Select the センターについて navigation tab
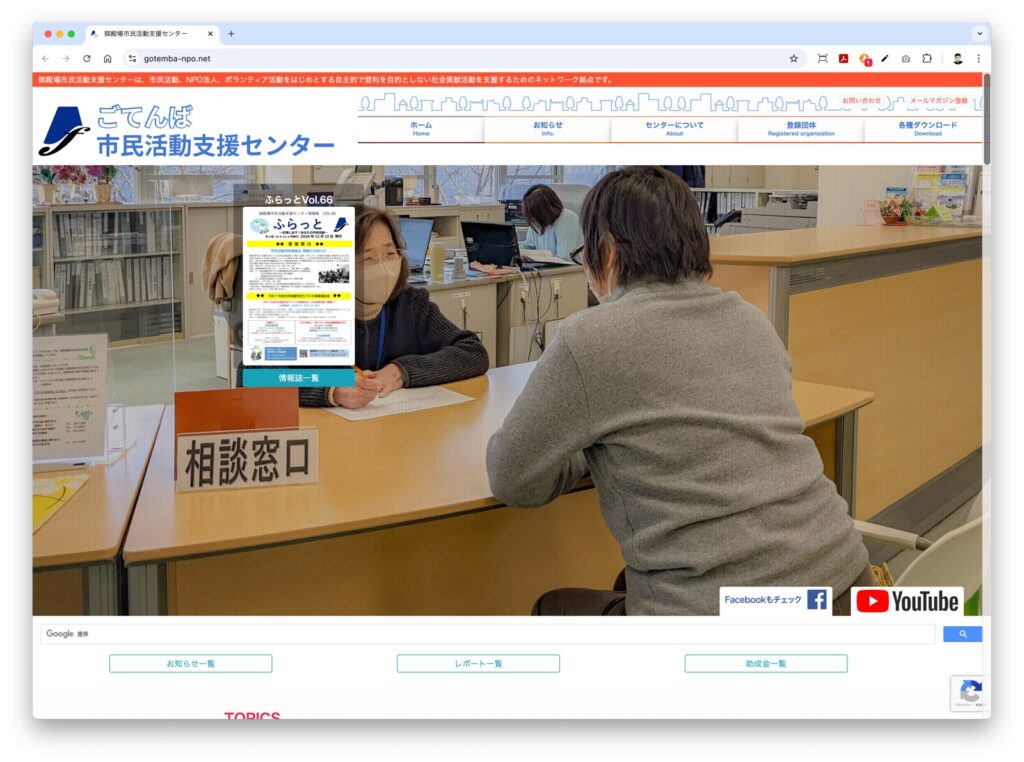 click(674, 129)
